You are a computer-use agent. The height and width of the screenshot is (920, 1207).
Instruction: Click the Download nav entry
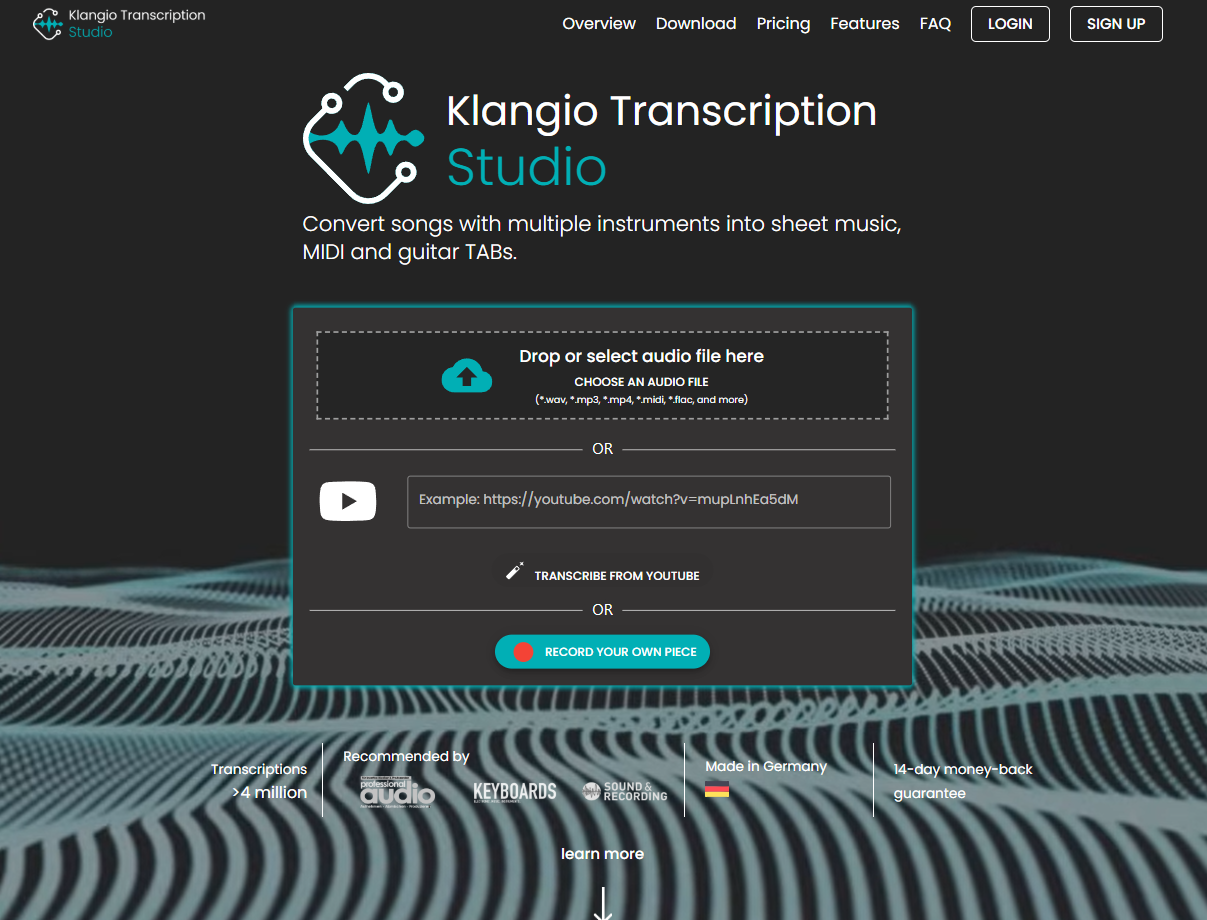click(x=696, y=23)
